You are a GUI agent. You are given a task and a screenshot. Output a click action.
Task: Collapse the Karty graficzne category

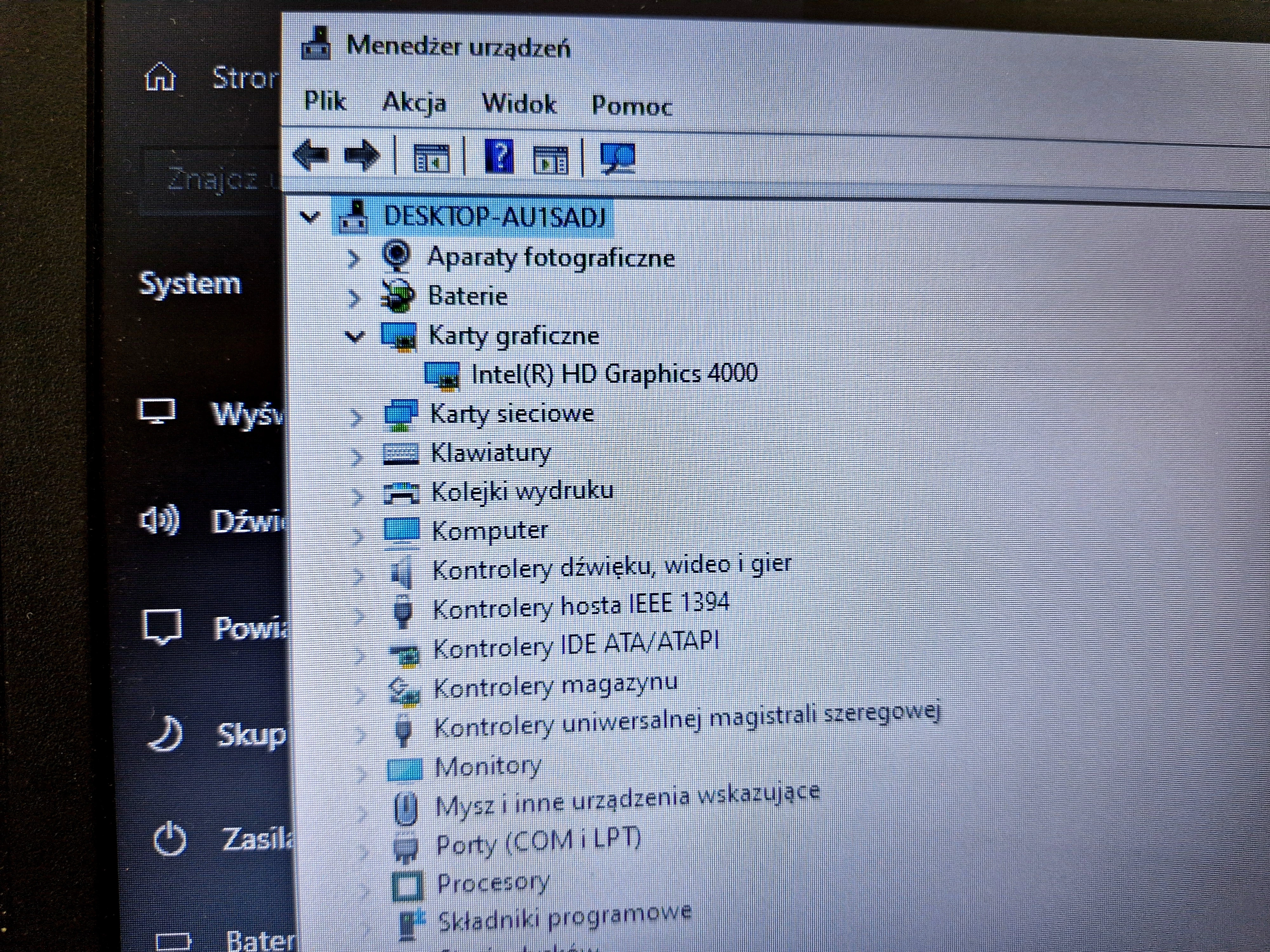pos(354,336)
